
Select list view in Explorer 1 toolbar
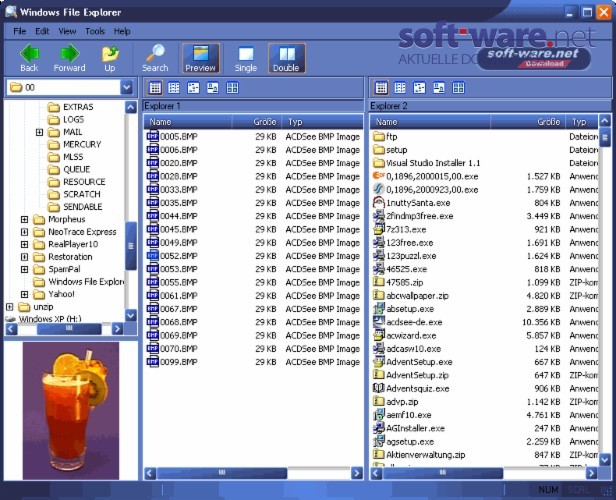click(x=174, y=88)
